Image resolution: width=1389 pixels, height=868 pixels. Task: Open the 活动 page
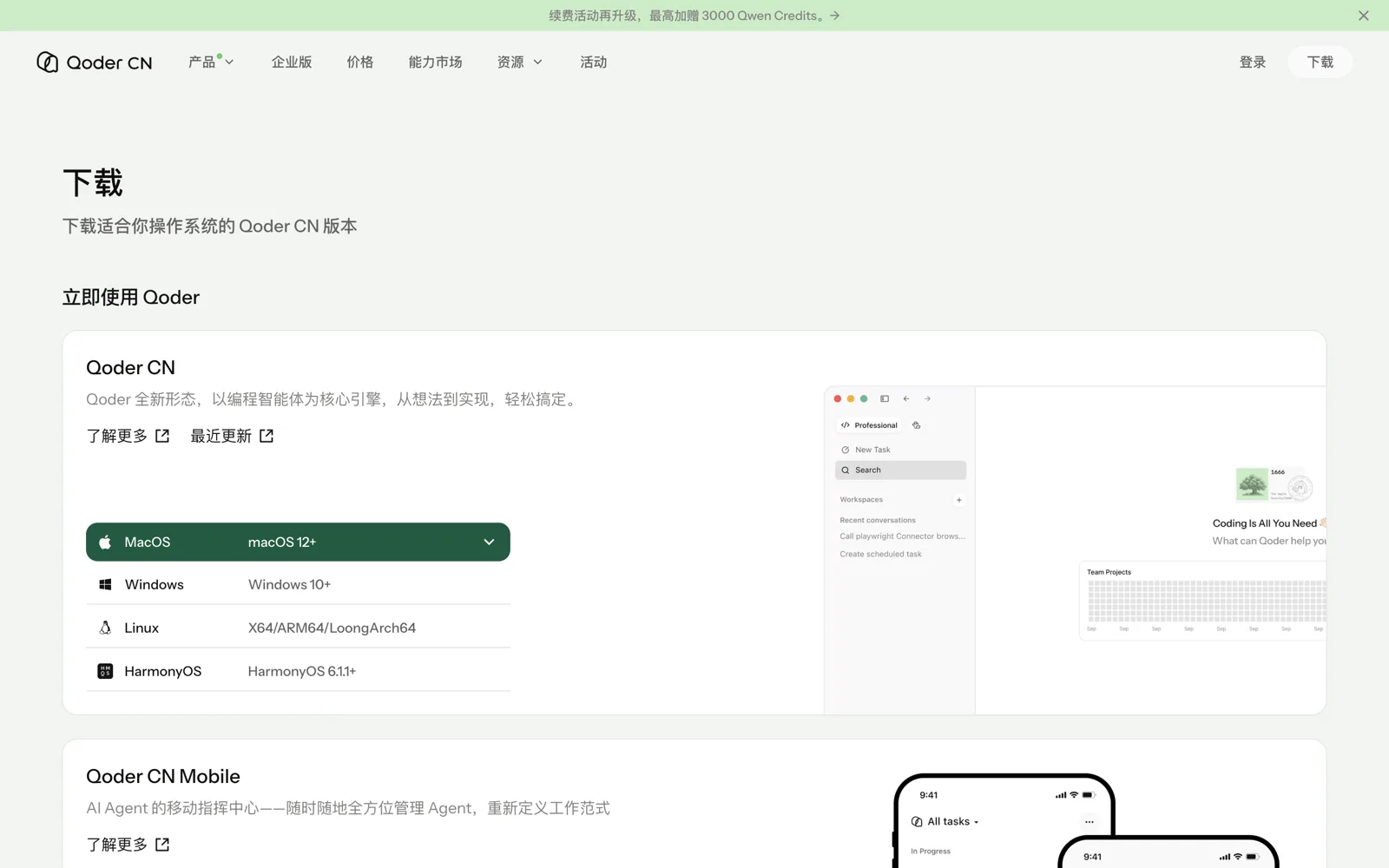(594, 62)
